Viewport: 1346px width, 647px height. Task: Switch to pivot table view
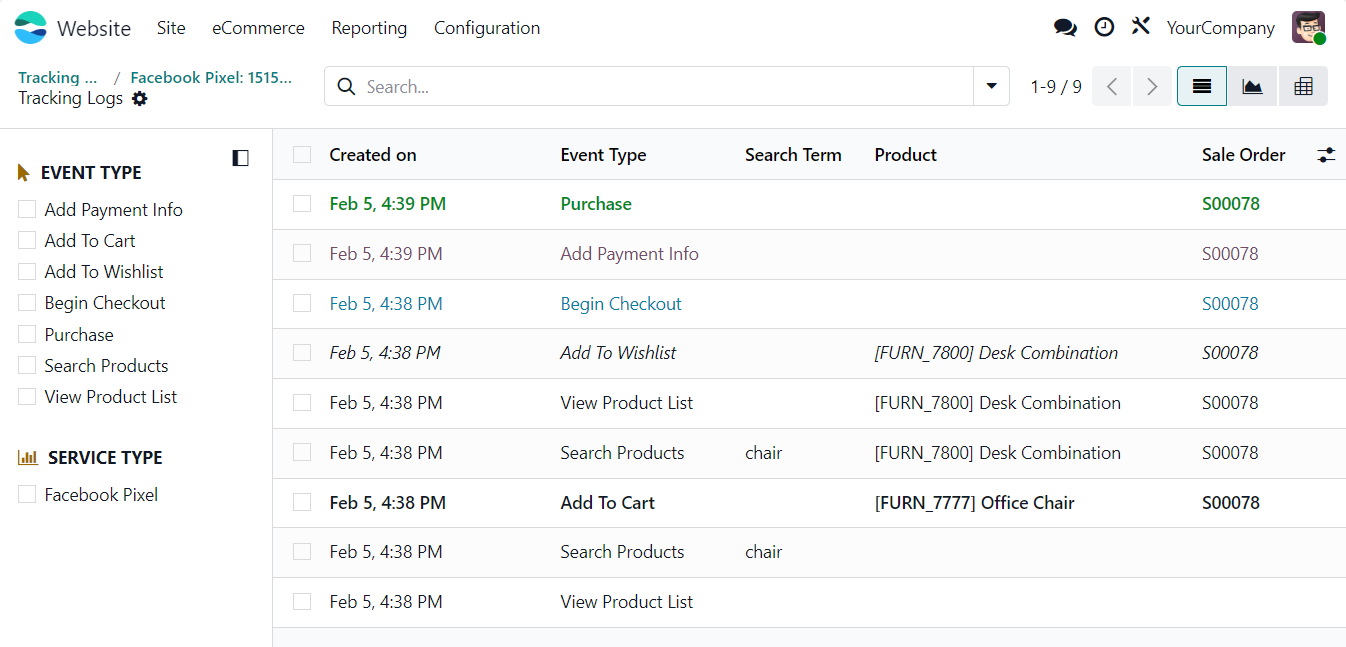[1302, 87]
